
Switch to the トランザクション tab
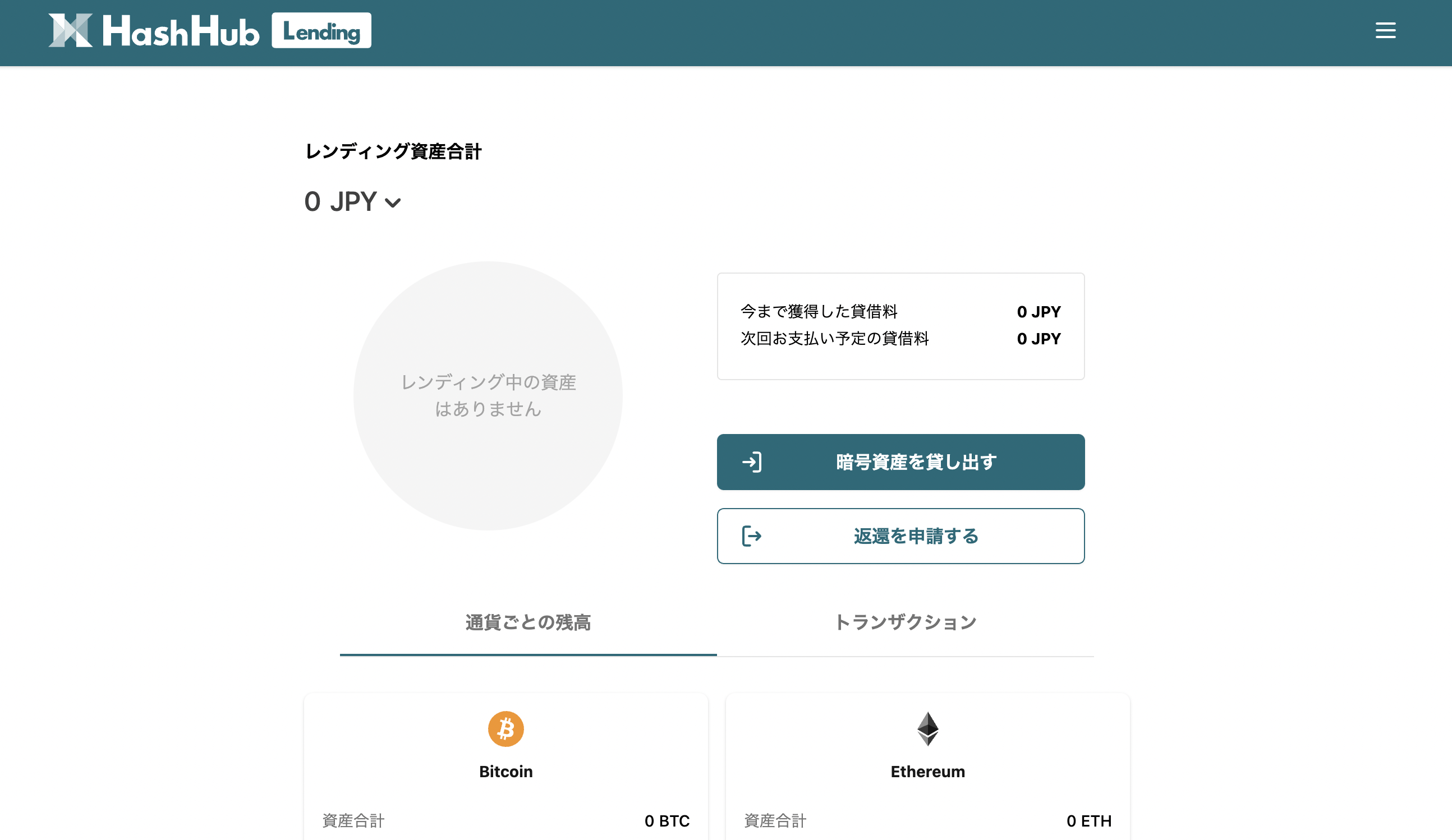906,622
